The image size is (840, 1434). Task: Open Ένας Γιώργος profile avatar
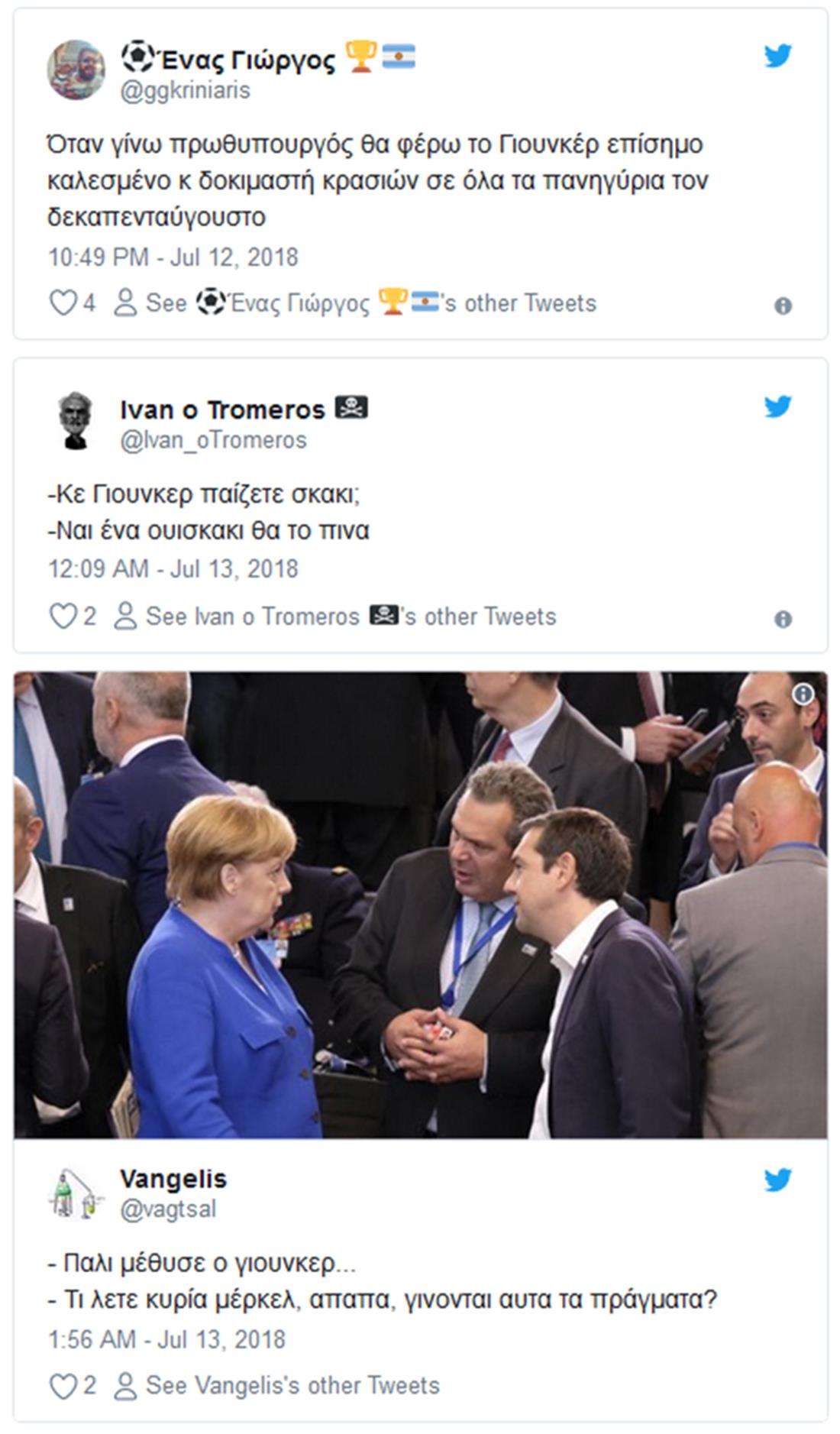click(76, 70)
